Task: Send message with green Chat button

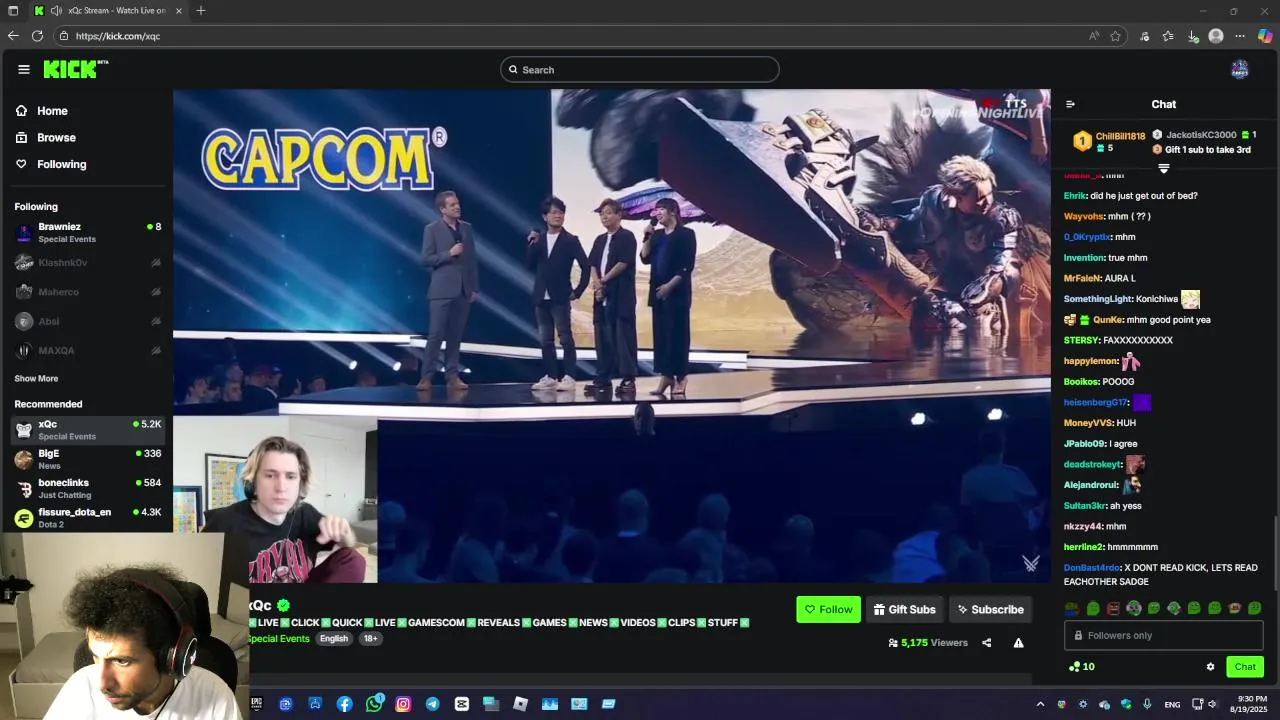Action: (x=1245, y=667)
